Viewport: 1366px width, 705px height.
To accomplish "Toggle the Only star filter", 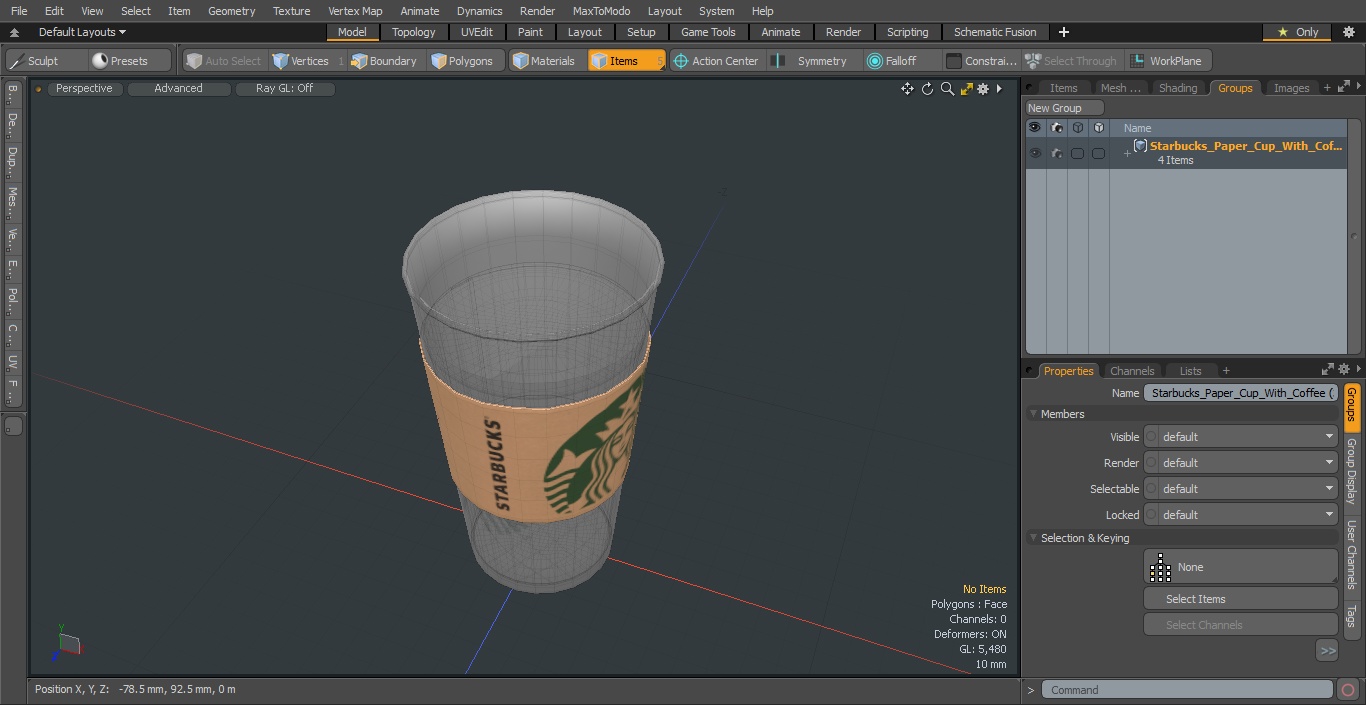I will coord(1296,32).
